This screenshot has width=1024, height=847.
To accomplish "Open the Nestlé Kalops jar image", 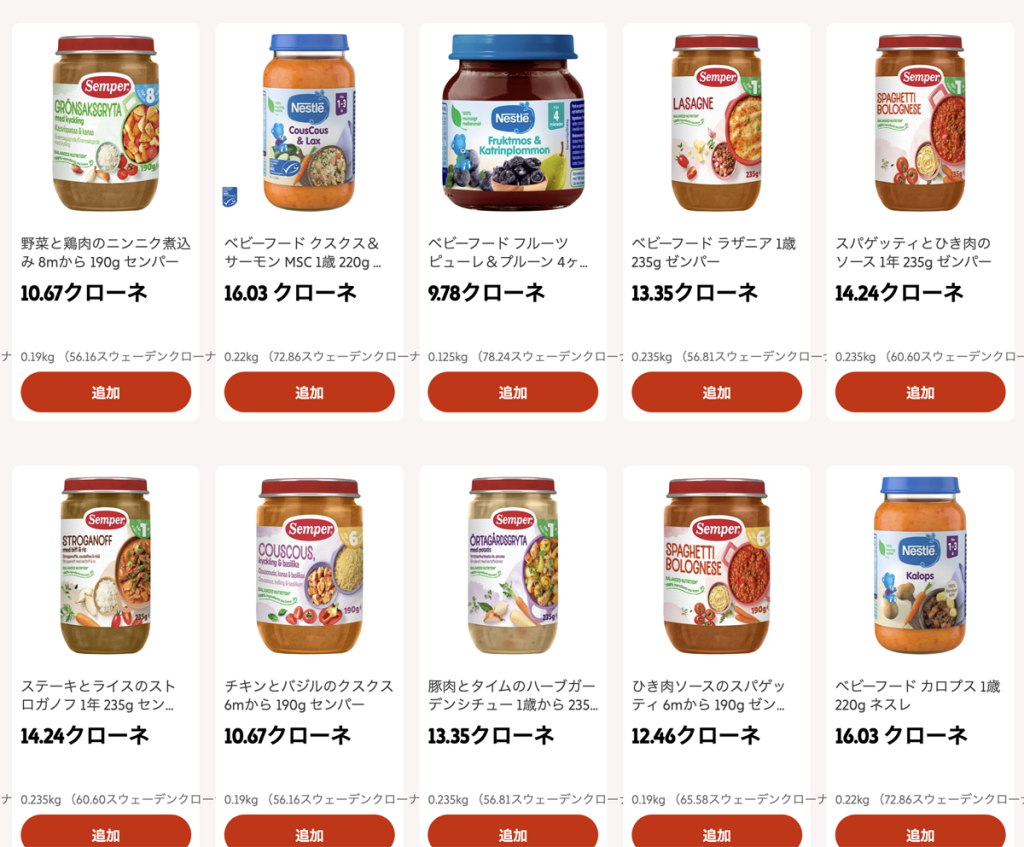I will click(920, 566).
